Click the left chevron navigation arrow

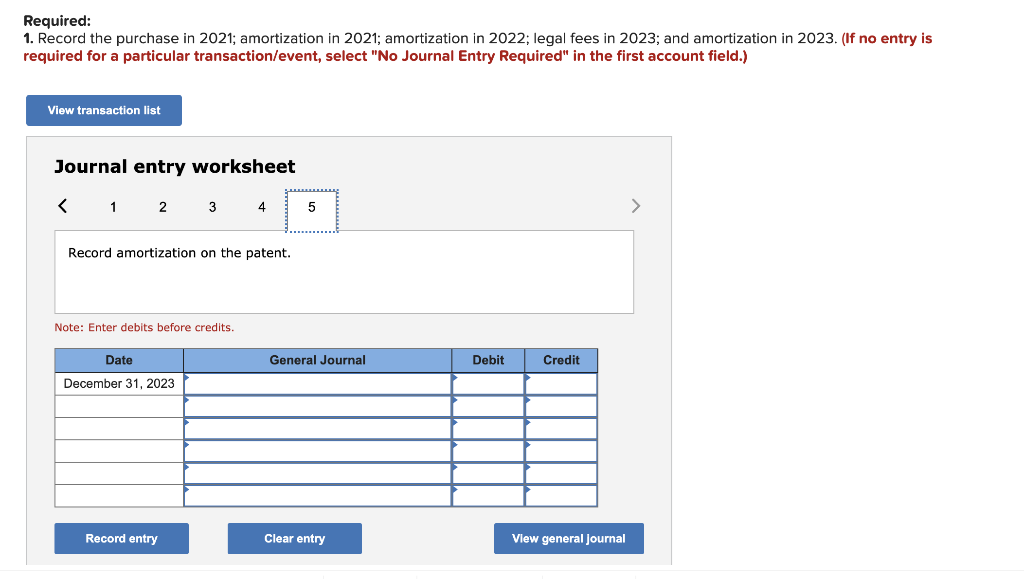62,205
